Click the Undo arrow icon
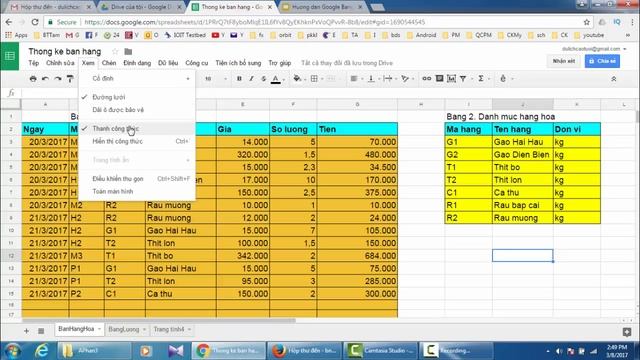Image resolution: width=640 pixels, height=360 pixels. (45, 79)
